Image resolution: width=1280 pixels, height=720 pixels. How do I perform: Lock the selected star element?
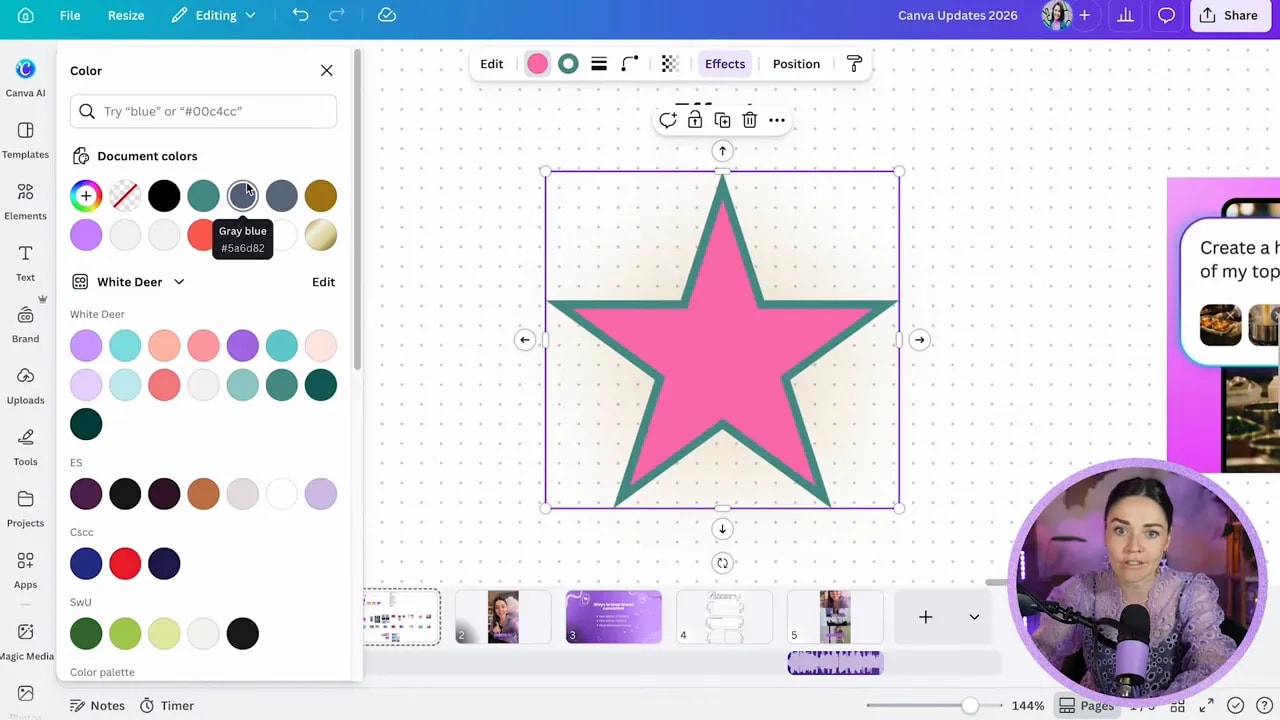click(x=695, y=120)
